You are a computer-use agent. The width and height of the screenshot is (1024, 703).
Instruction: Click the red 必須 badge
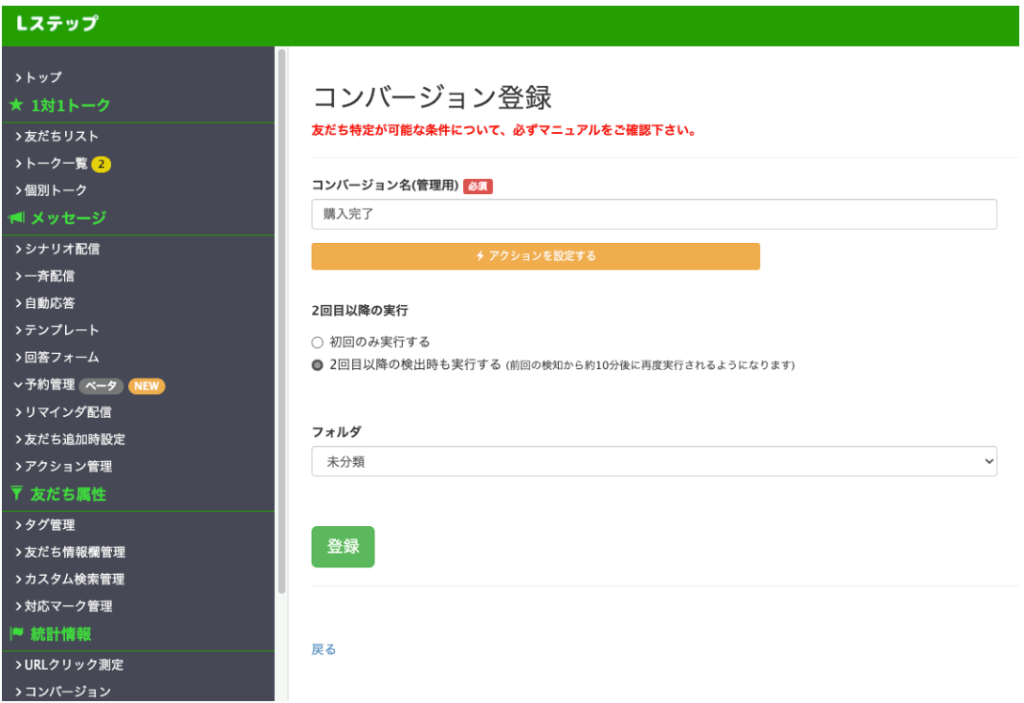(x=477, y=186)
